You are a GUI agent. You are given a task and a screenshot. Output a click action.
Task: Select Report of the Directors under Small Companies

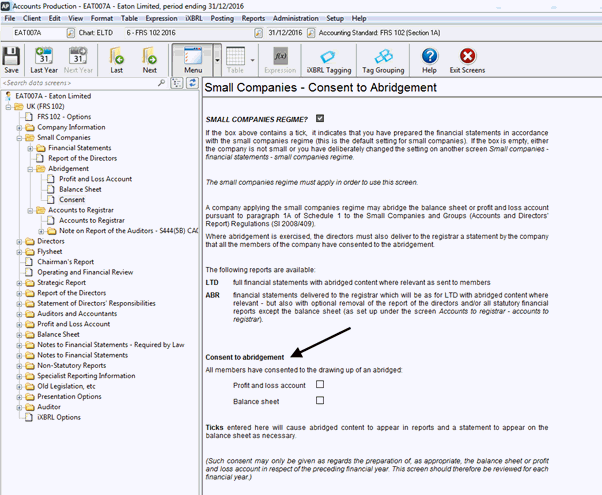coord(82,158)
